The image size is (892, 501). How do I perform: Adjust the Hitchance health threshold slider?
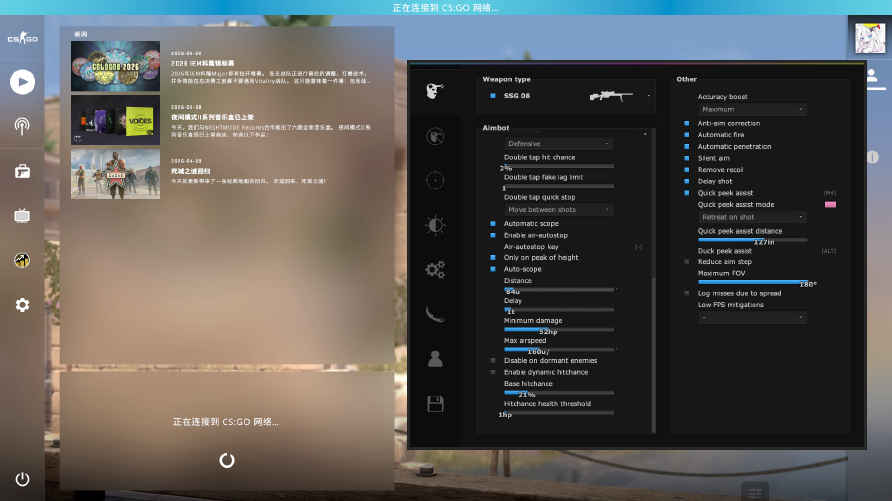pos(559,412)
